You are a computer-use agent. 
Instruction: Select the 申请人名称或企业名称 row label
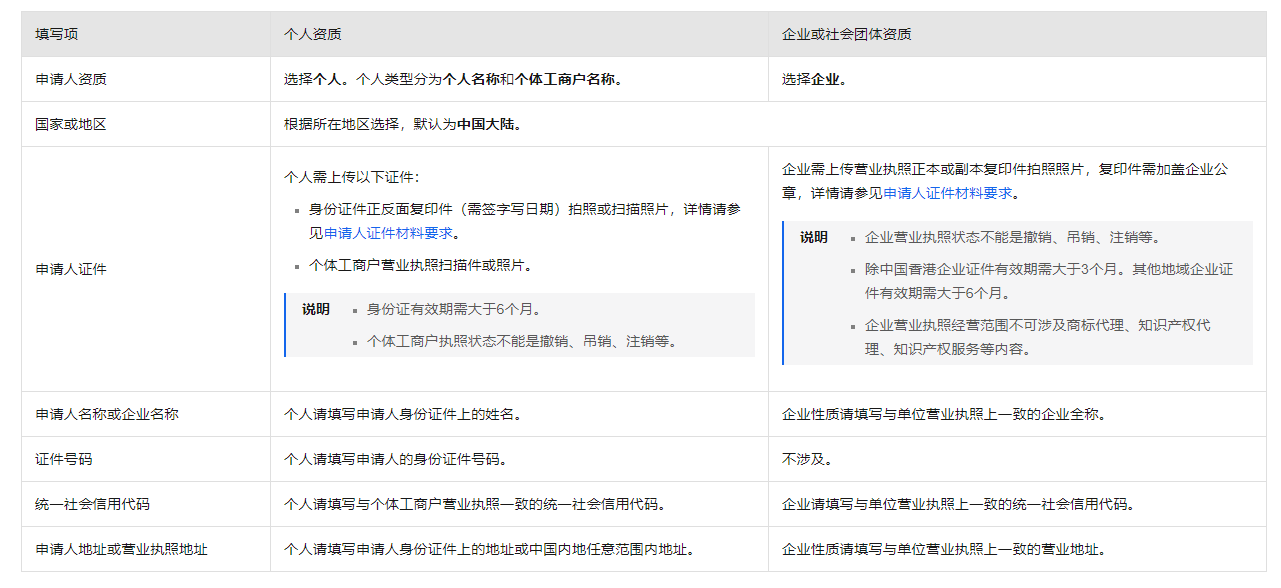[x=107, y=413]
